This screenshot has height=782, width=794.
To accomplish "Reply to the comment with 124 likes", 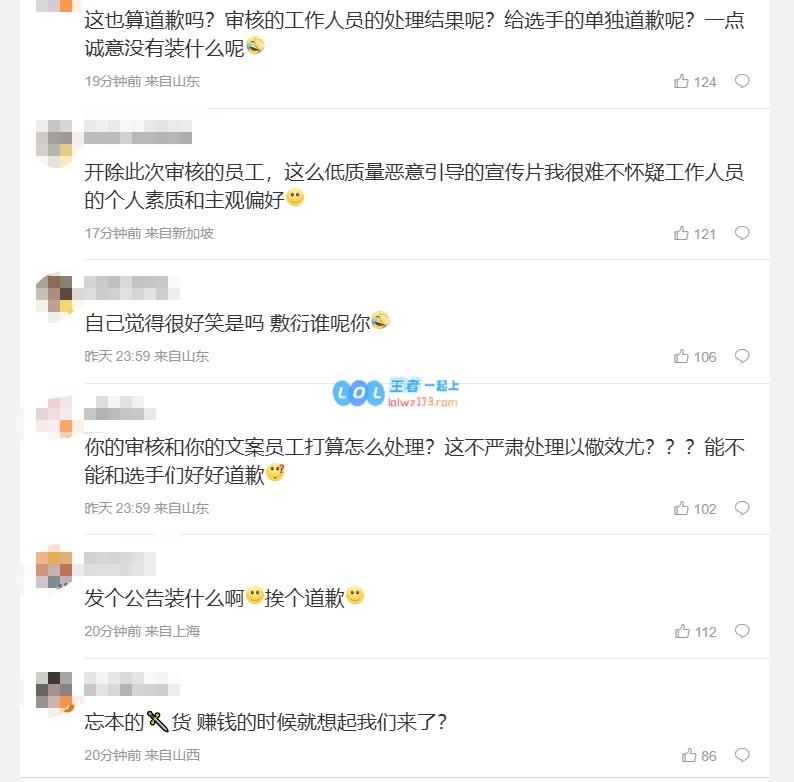I will (742, 82).
